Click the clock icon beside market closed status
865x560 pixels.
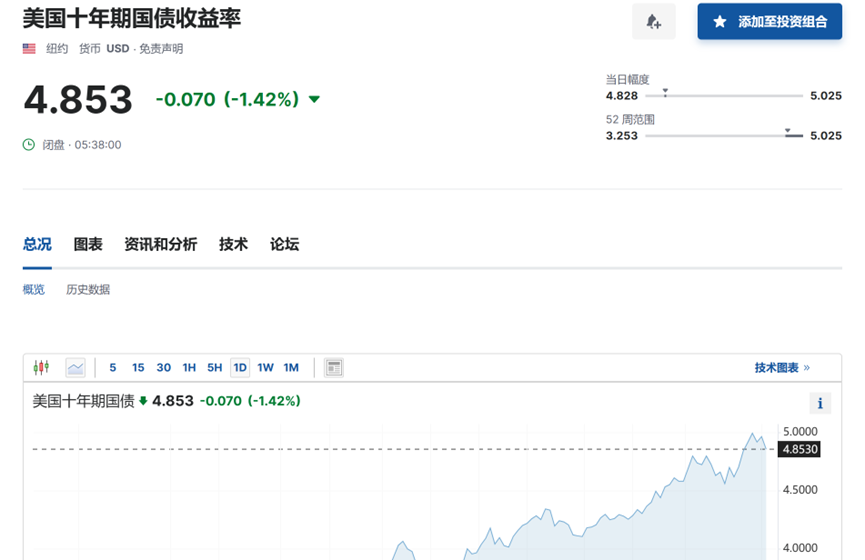pyautogui.click(x=29, y=145)
